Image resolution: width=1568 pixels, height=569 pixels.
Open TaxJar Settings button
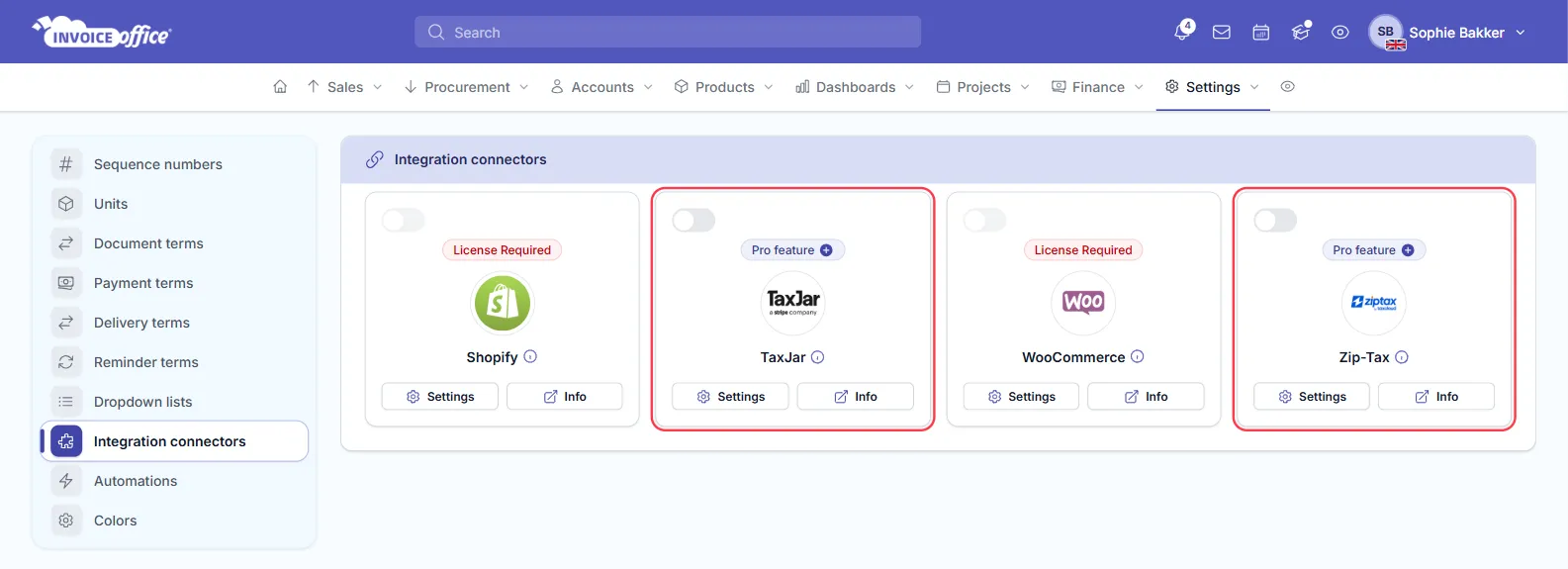[730, 397]
